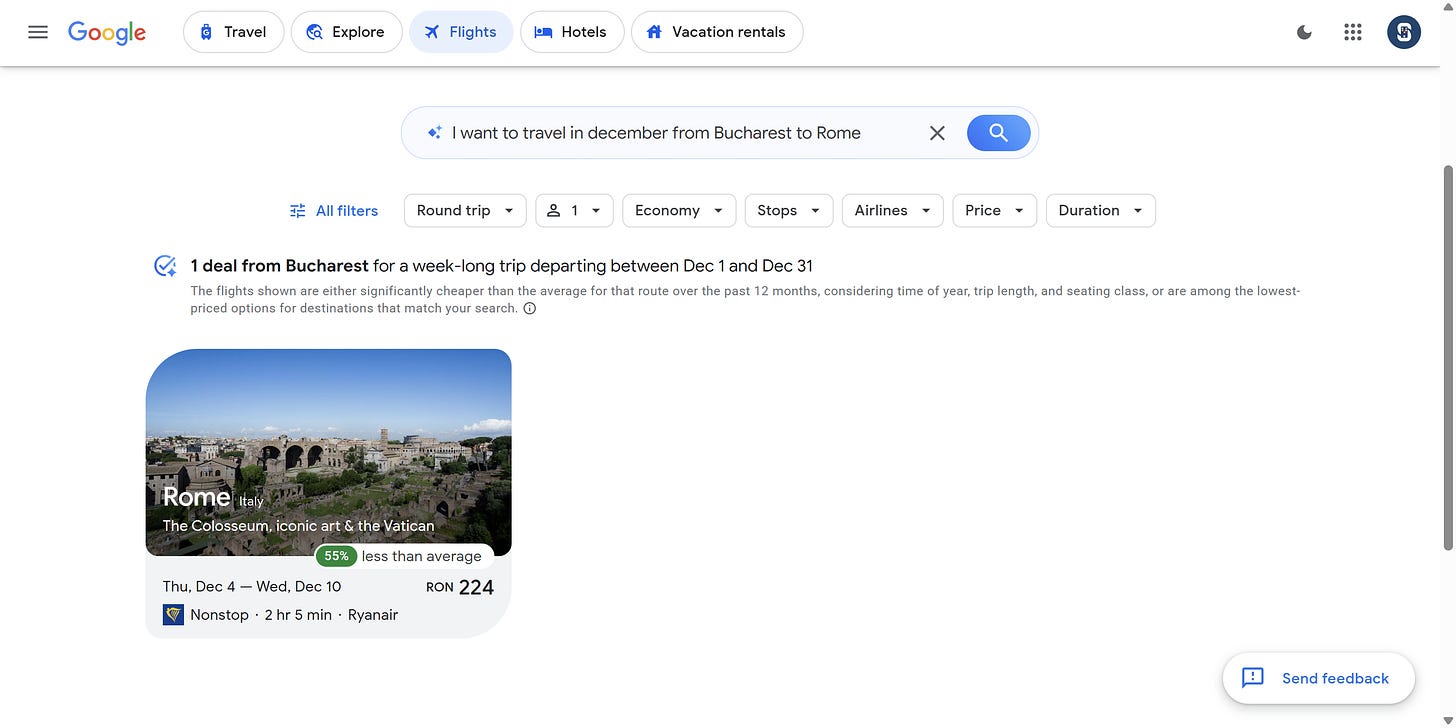Open the Rome destination photo

(329, 452)
